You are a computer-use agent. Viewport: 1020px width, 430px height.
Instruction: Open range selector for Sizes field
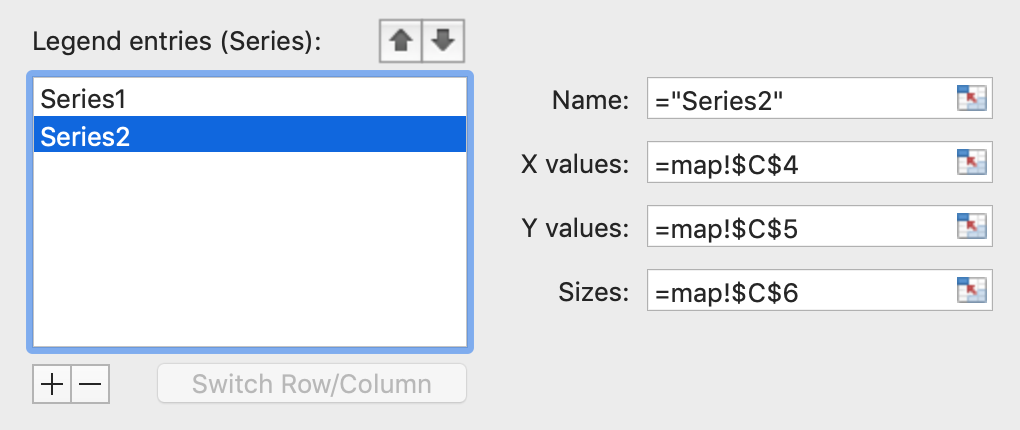pos(972,290)
